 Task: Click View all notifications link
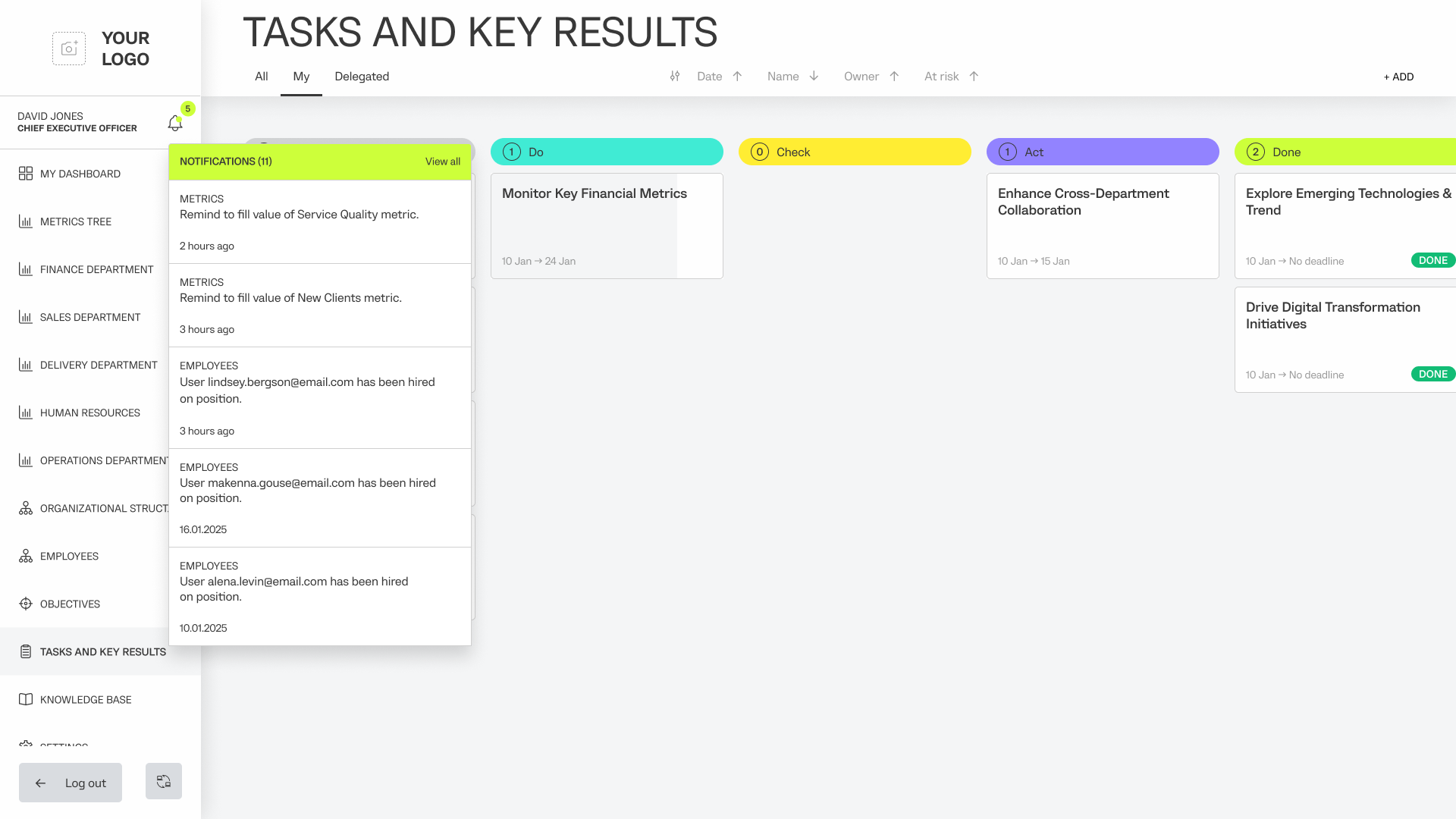[442, 162]
